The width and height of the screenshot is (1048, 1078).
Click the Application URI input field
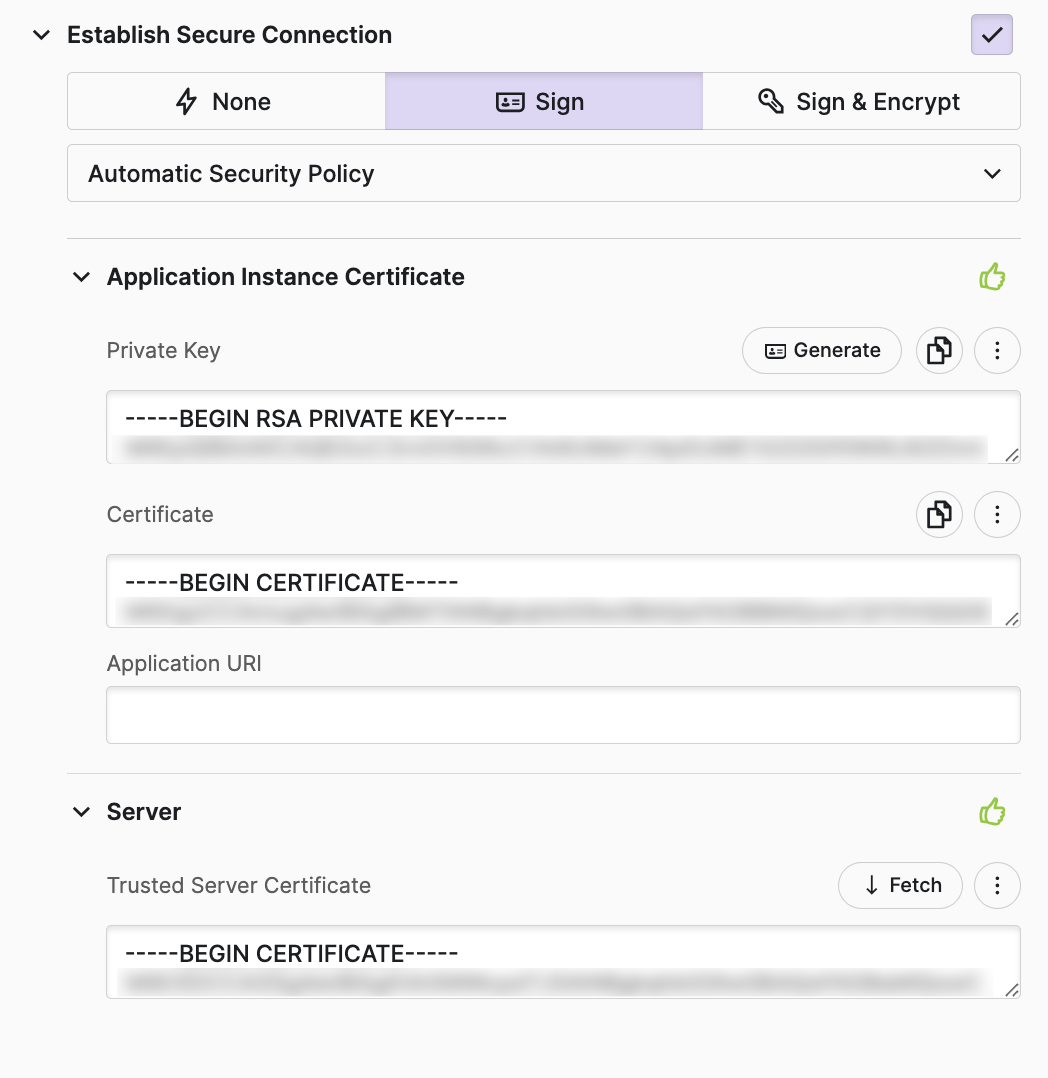point(563,715)
